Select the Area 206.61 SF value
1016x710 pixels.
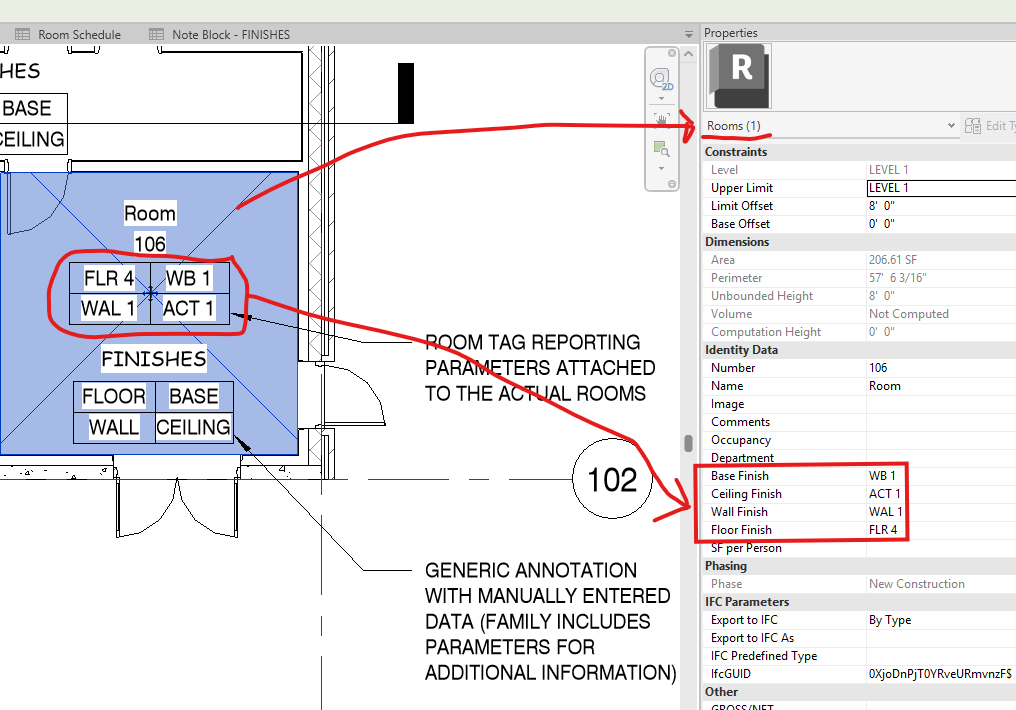pyautogui.click(x=893, y=260)
